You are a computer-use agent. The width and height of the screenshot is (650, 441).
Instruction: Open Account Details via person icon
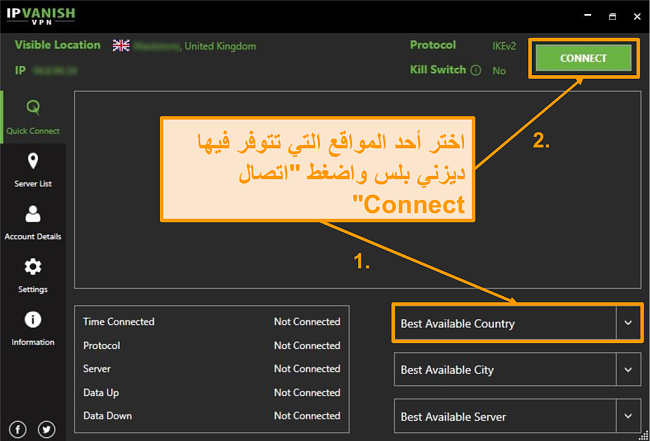coord(33,214)
